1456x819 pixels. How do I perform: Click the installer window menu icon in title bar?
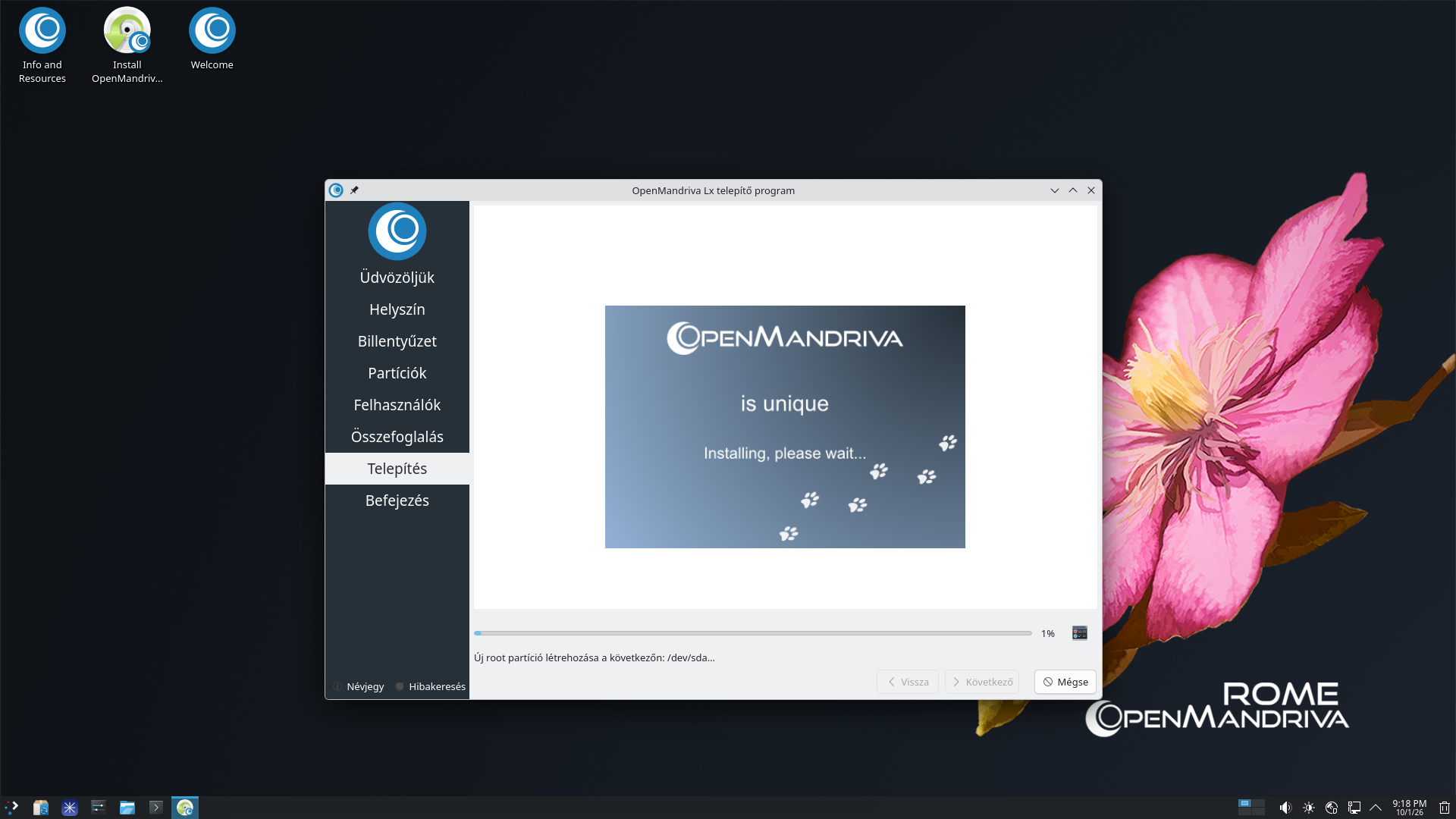tap(337, 190)
